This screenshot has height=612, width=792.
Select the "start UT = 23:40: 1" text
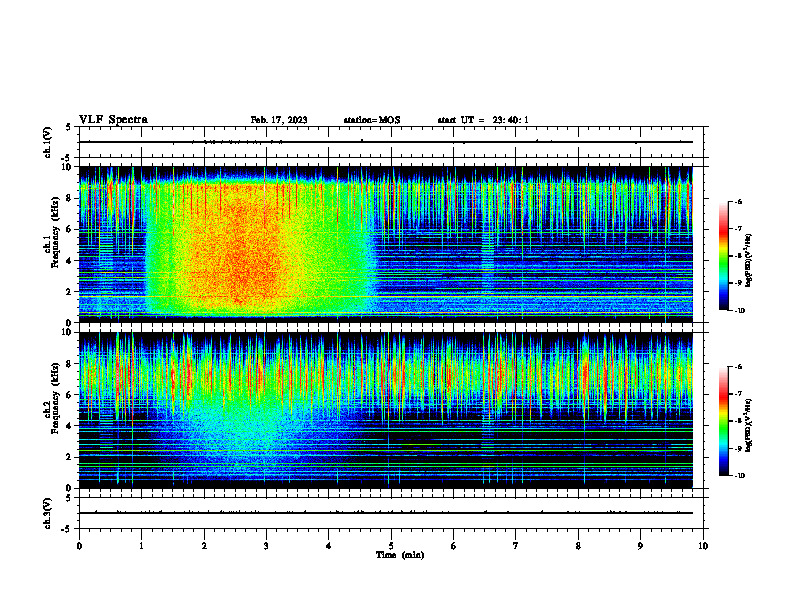pyautogui.click(x=483, y=120)
